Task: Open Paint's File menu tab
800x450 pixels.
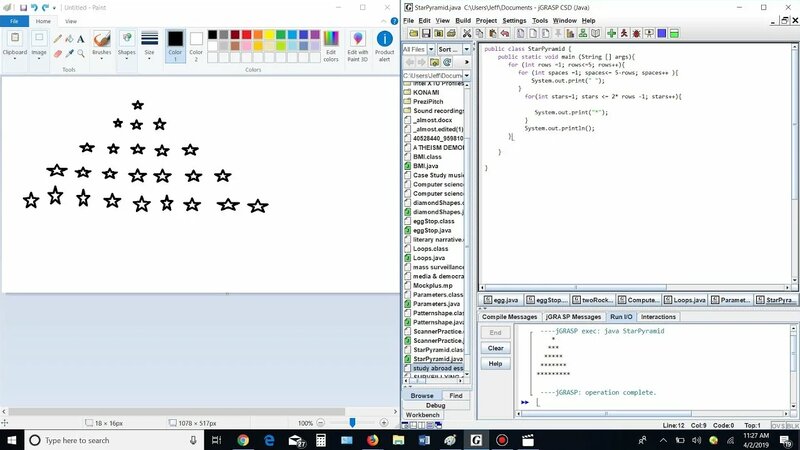Action: [14, 21]
